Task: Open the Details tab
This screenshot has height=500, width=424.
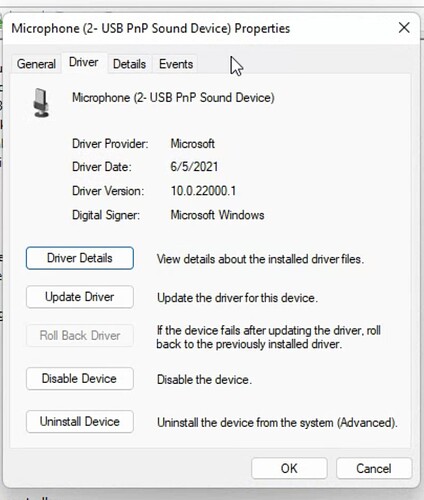Action: [x=129, y=64]
